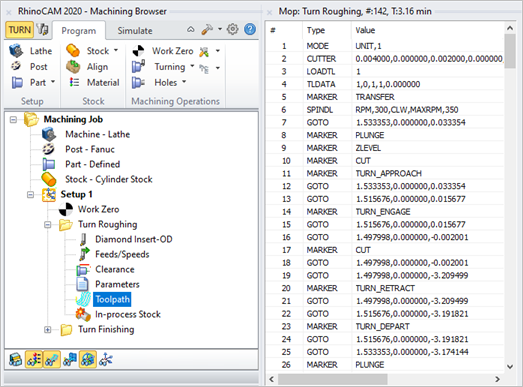The width and height of the screenshot is (523, 387).
Task: Collapse the Machining Job tree node
Action: pos(13,119)
